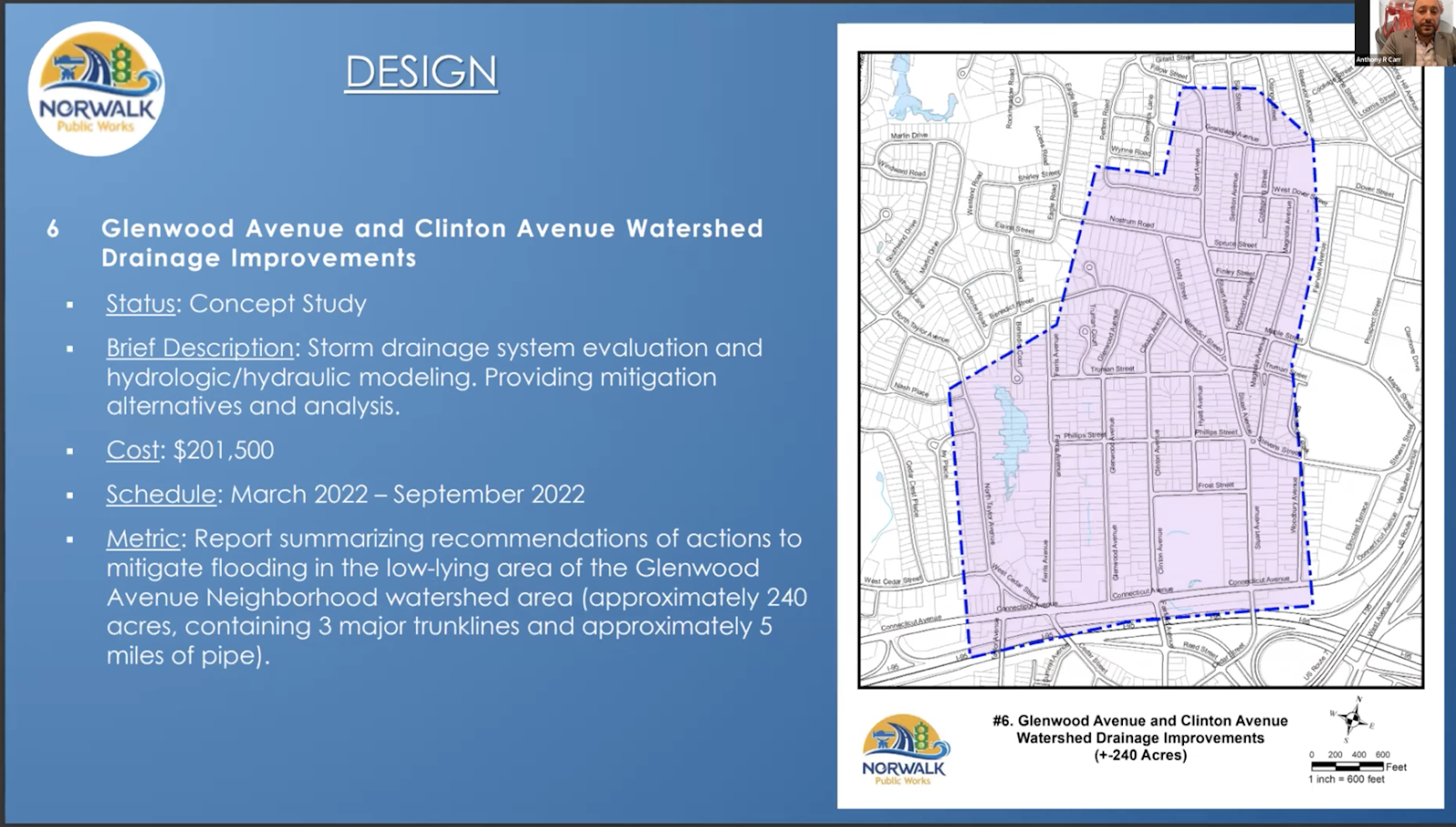Screen dimensions: 1456x827
Task: Click the Norwalk Public Works logo below the map
Action: 905,749
